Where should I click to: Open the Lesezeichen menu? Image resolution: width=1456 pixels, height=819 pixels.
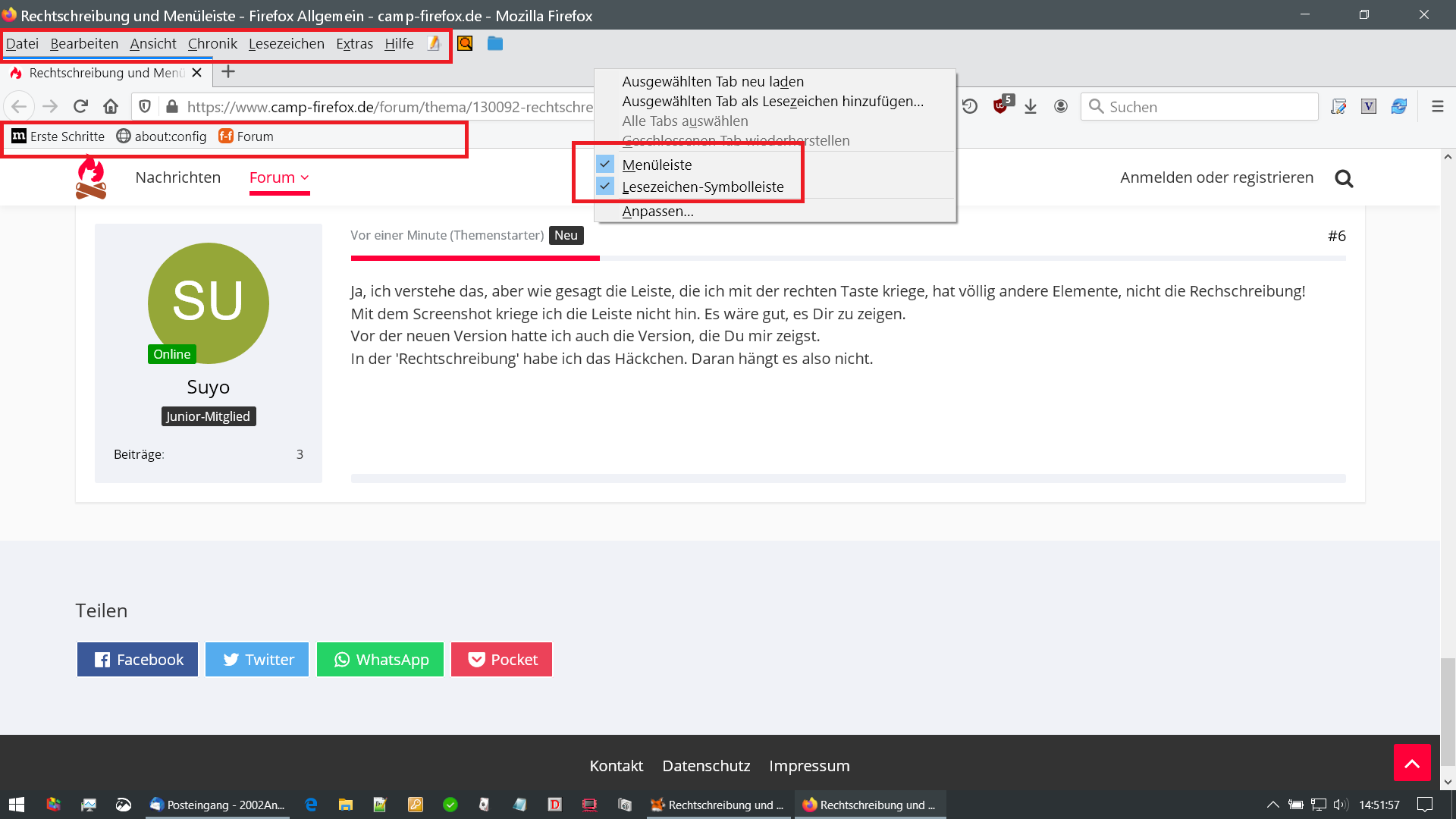pos(286,44)
